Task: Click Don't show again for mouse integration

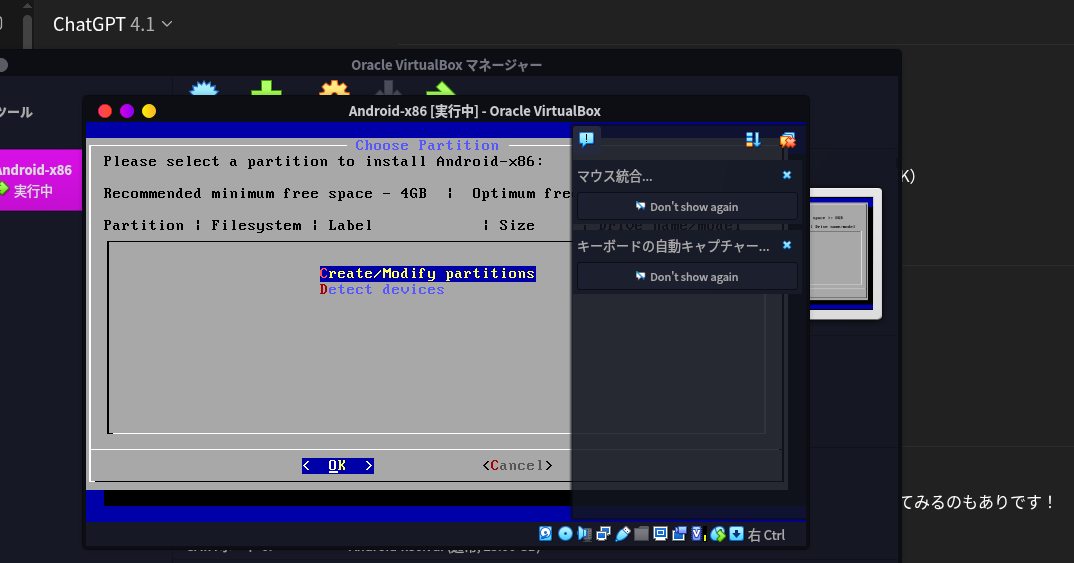Action: (687, 207)
